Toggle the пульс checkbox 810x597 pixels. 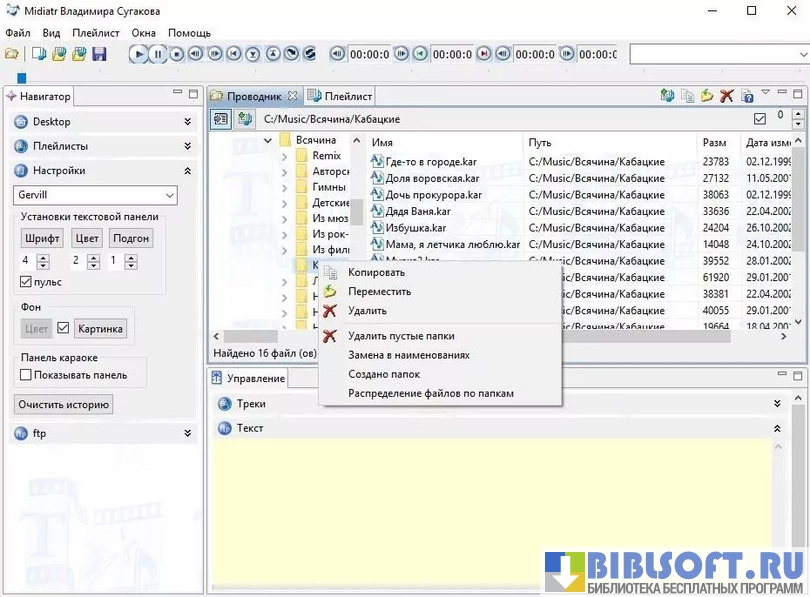coord(27,282)
